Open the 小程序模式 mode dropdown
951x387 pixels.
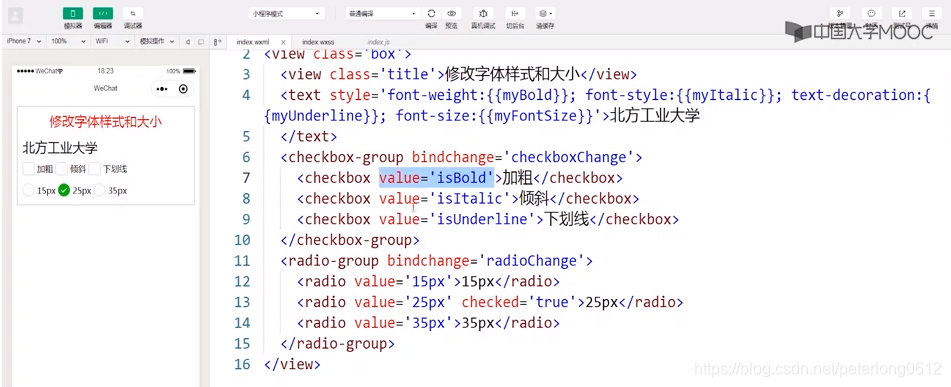(x=287, y=13)
